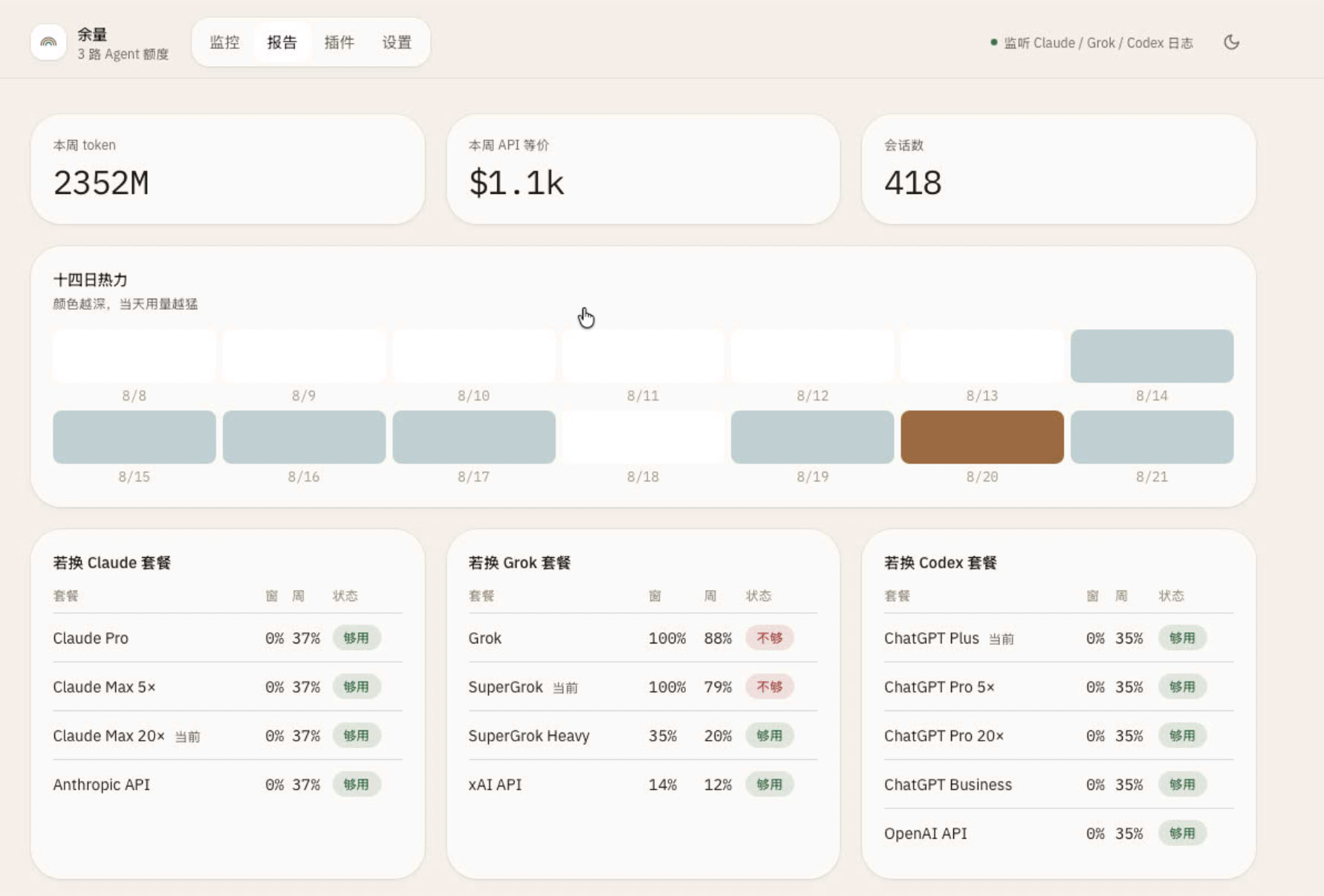Select the SuperGrok Heavy plan row
Screen dimensions: 1324x896
click(643, 736)
